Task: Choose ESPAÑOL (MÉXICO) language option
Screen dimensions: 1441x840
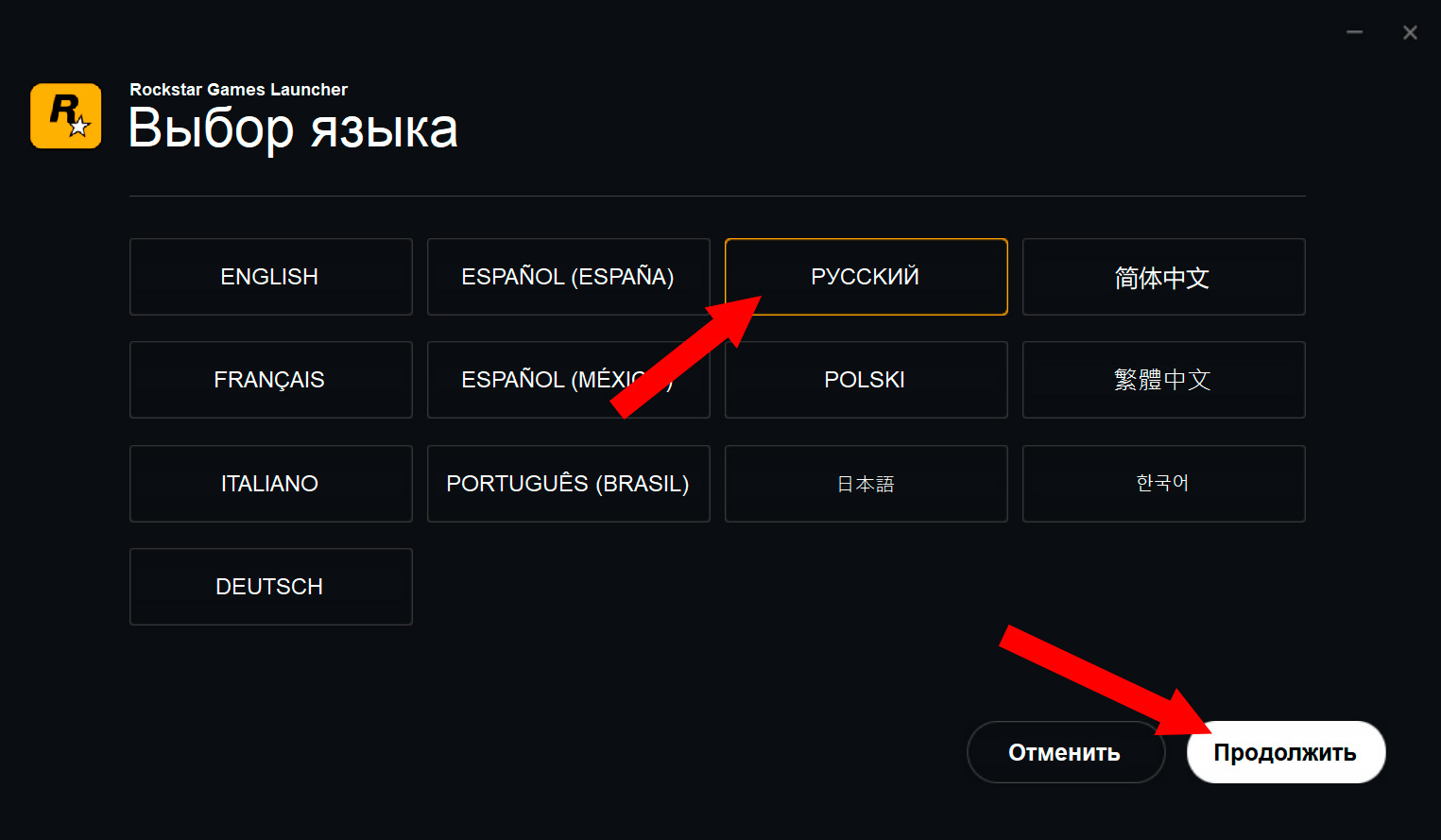Action: coord(529,380)
